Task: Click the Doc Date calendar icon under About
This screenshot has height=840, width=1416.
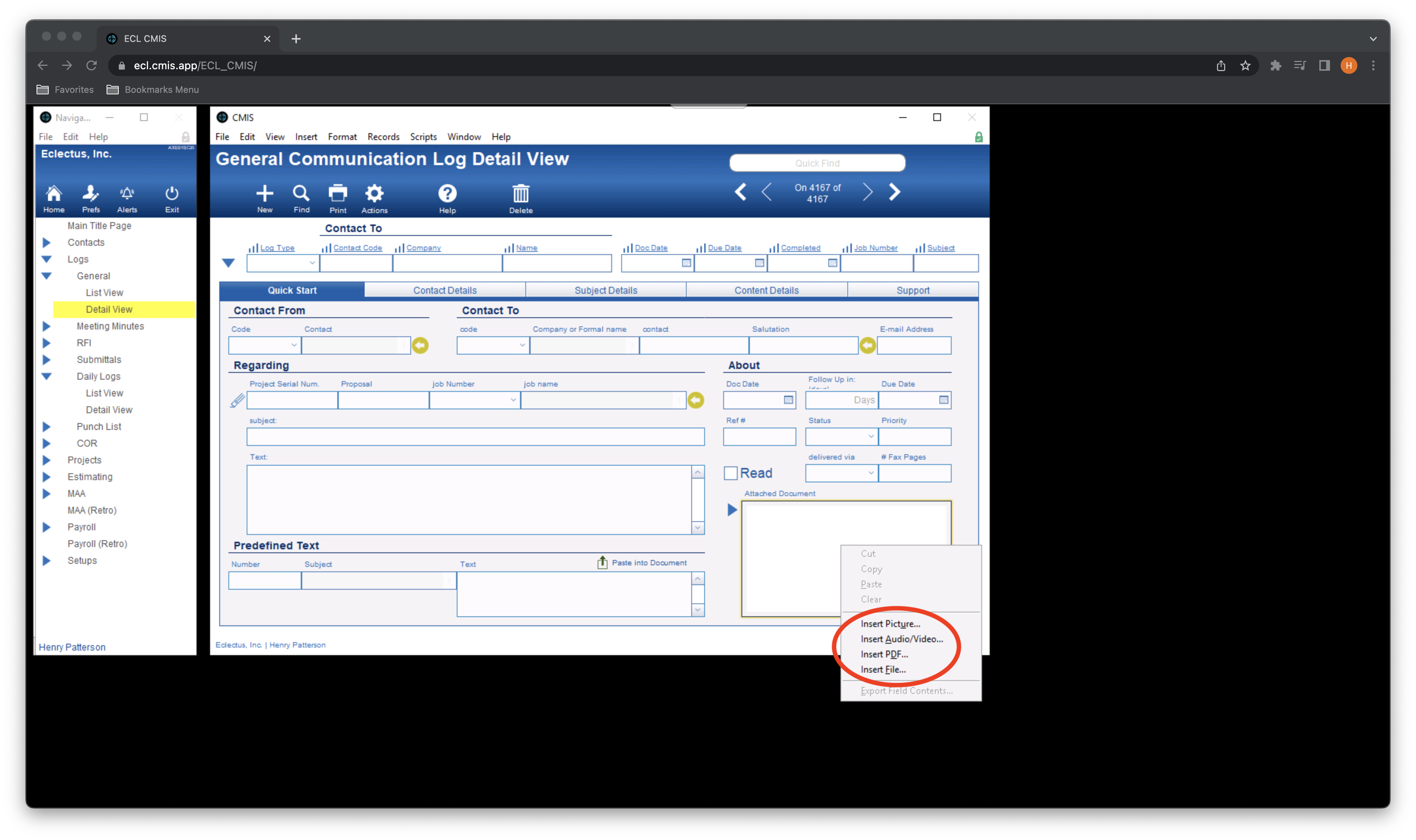Action: (x=788, y=400)
